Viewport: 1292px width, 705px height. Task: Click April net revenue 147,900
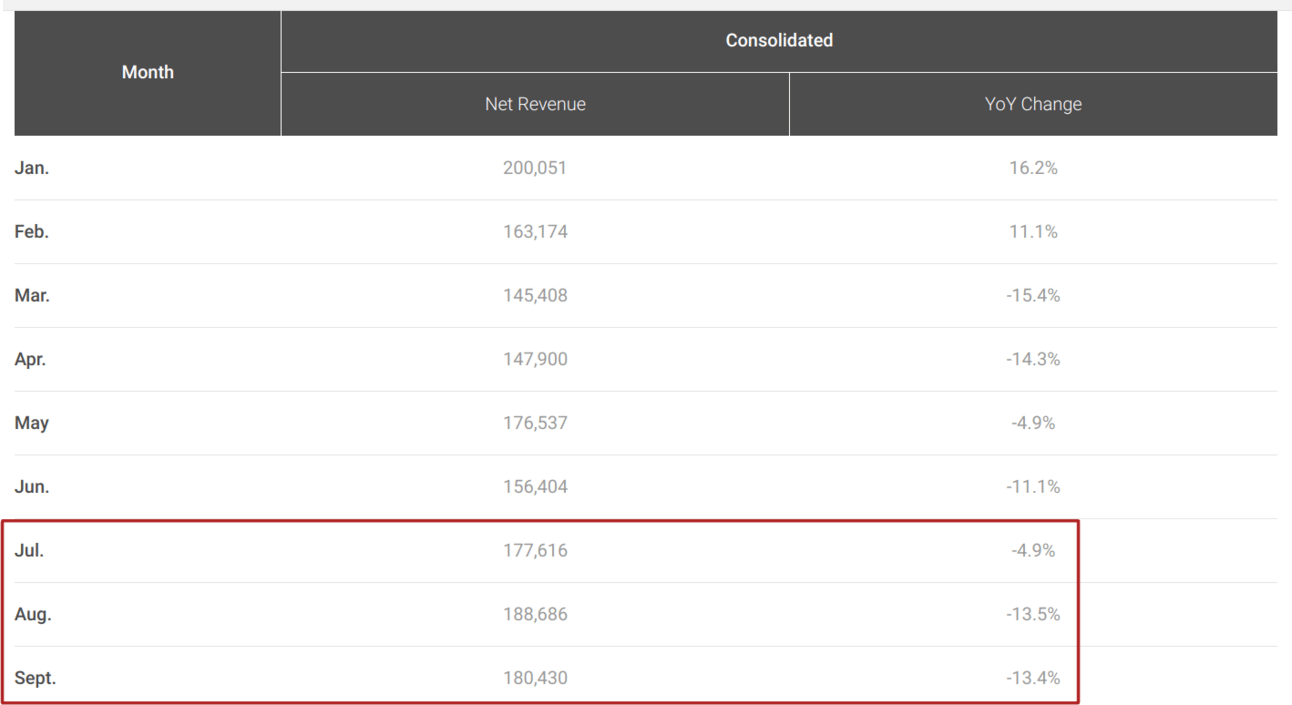535,359
